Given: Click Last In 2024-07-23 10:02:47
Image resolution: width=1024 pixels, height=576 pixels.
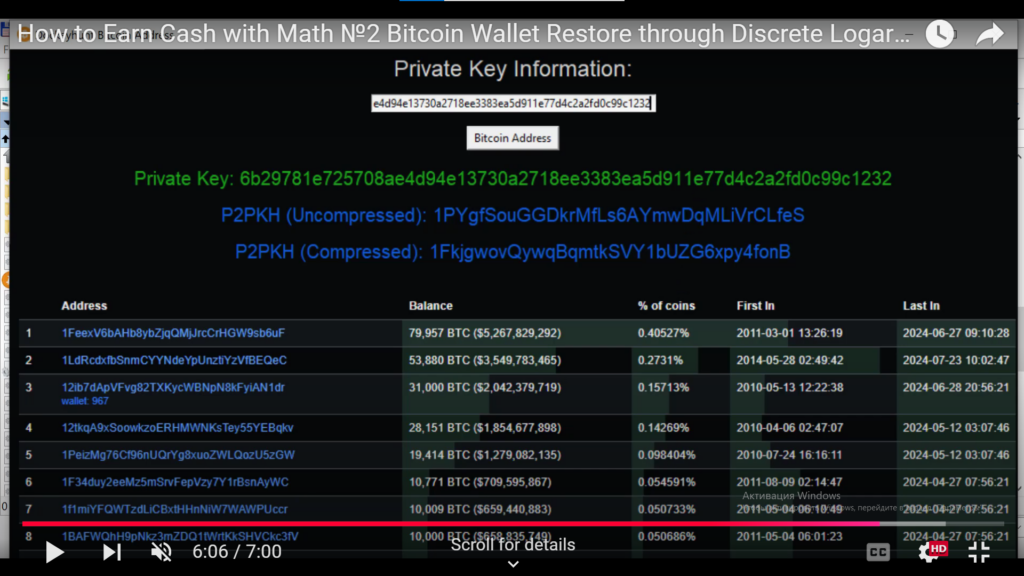Looking at the screenshot, I should coord(956,360).
